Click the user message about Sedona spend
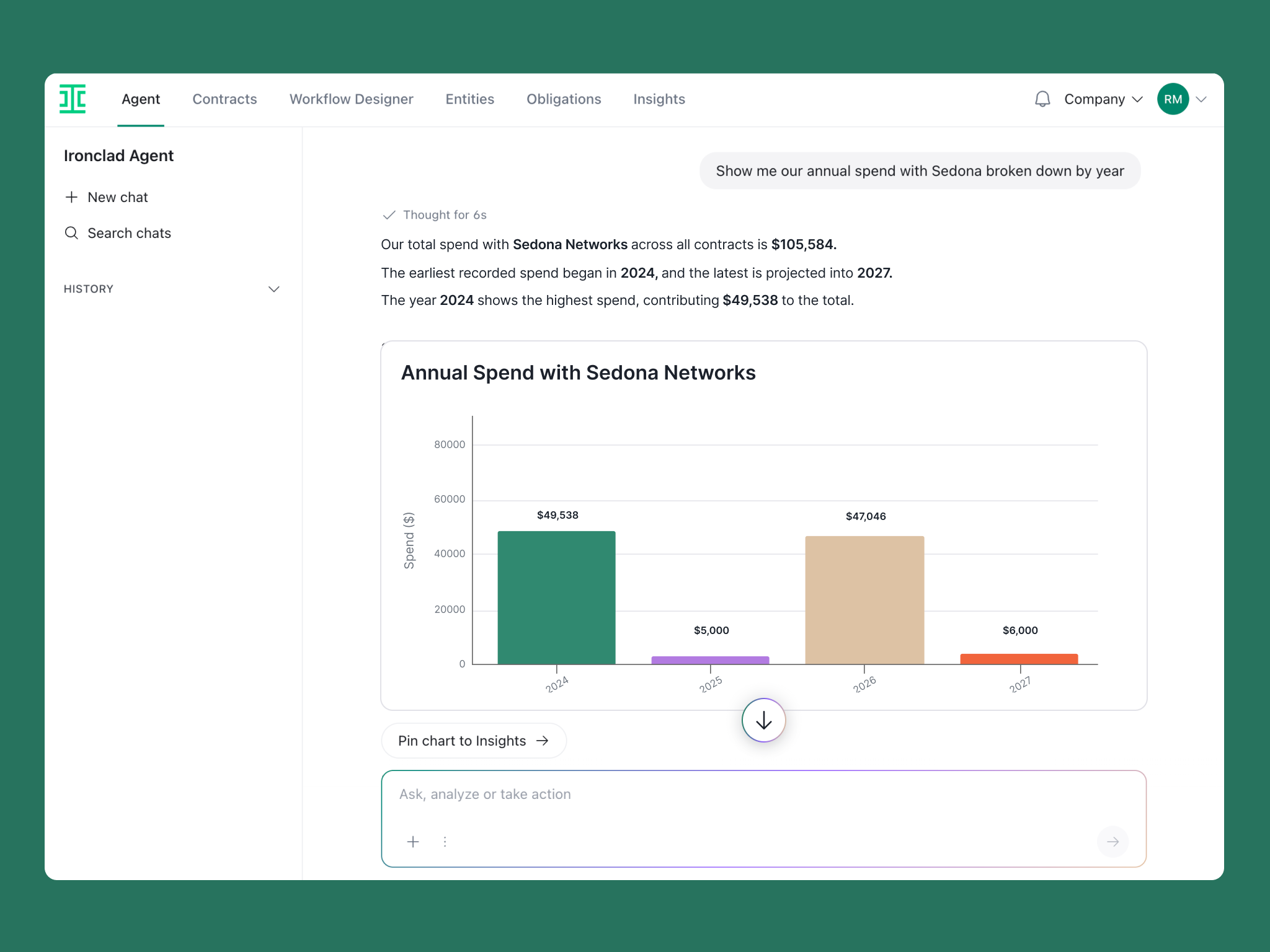Image resolution: width=1270 pixels, height=952 pixels. coord(920,171)
